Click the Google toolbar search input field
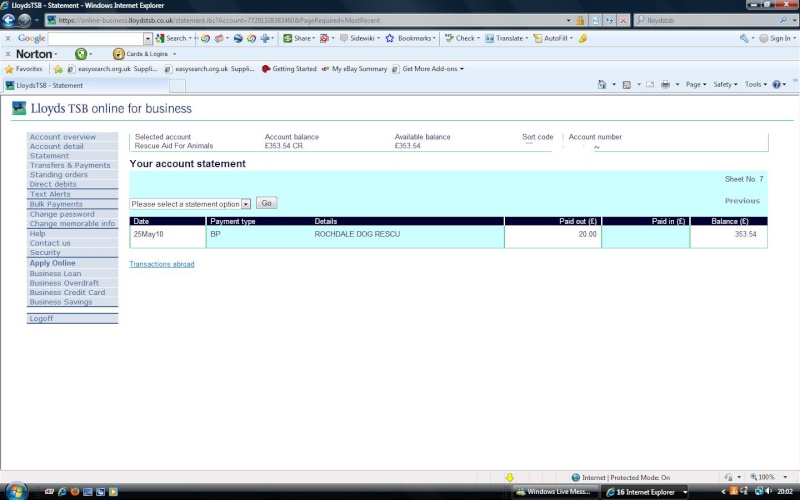 [x=95, y=38]
